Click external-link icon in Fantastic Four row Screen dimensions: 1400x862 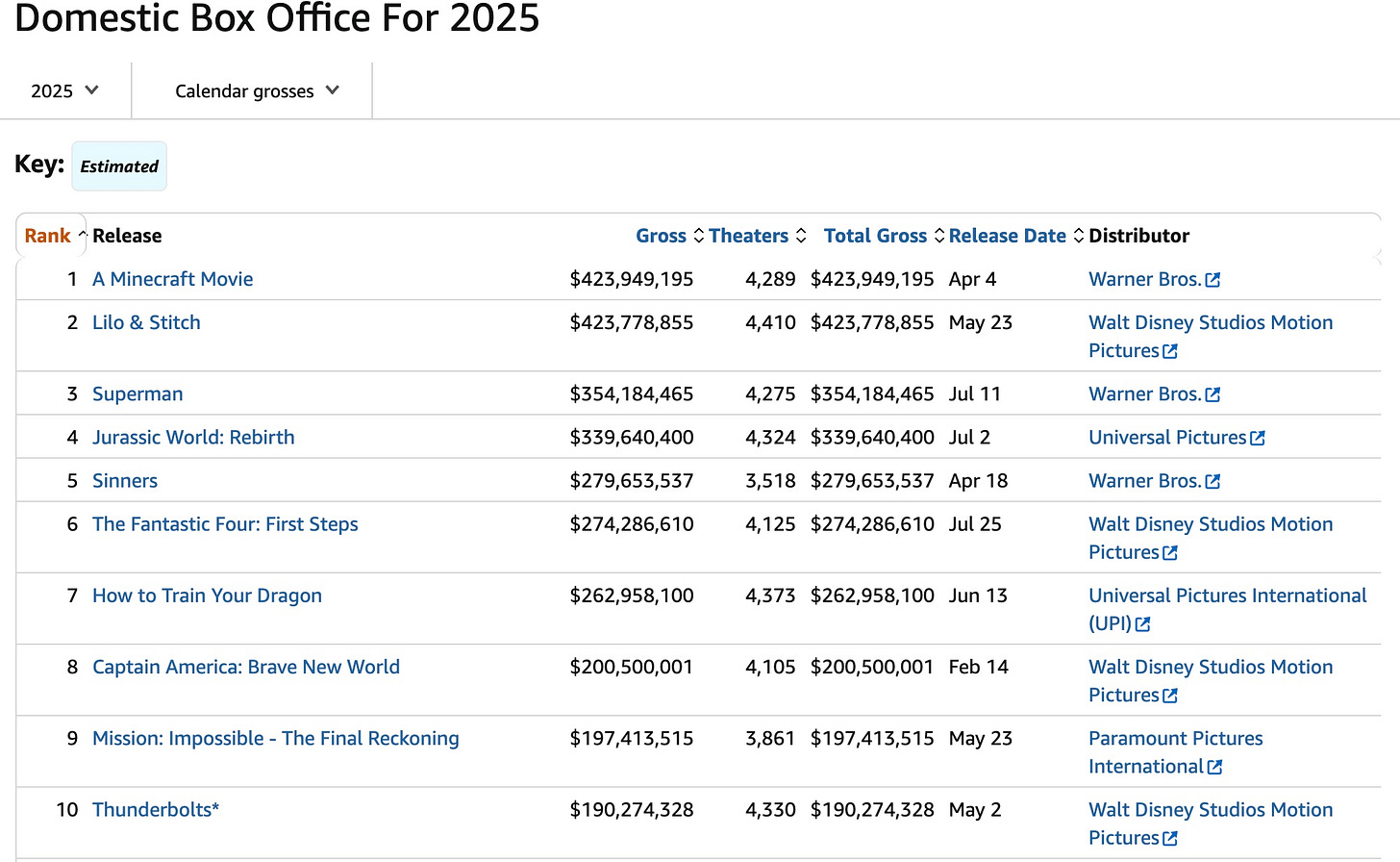1170,553
